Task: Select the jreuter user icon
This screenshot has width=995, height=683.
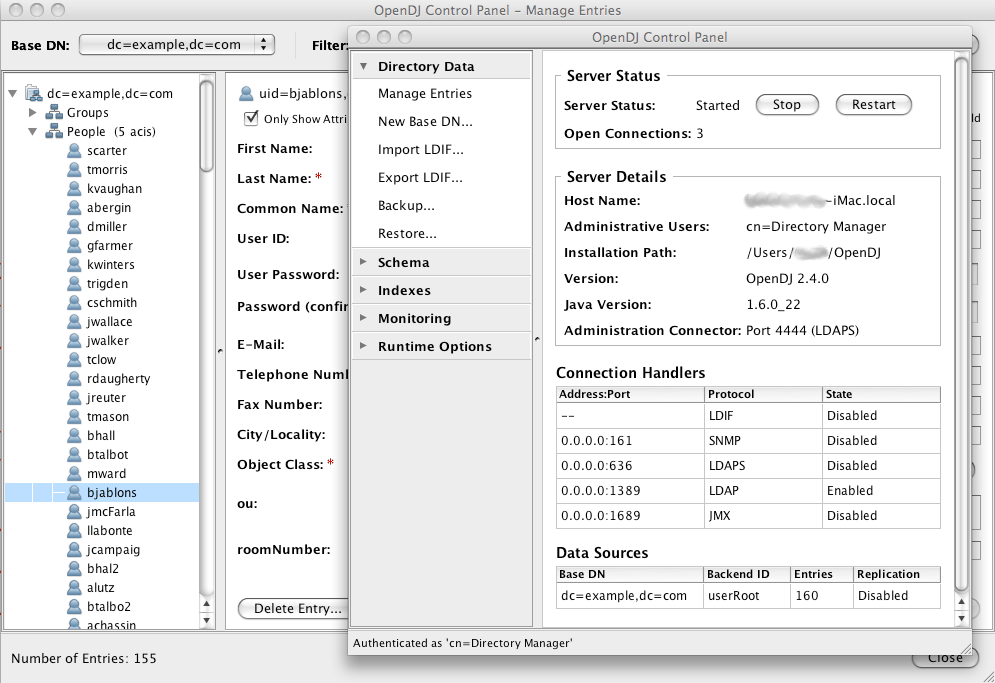Action: click(x=74, y=398)
